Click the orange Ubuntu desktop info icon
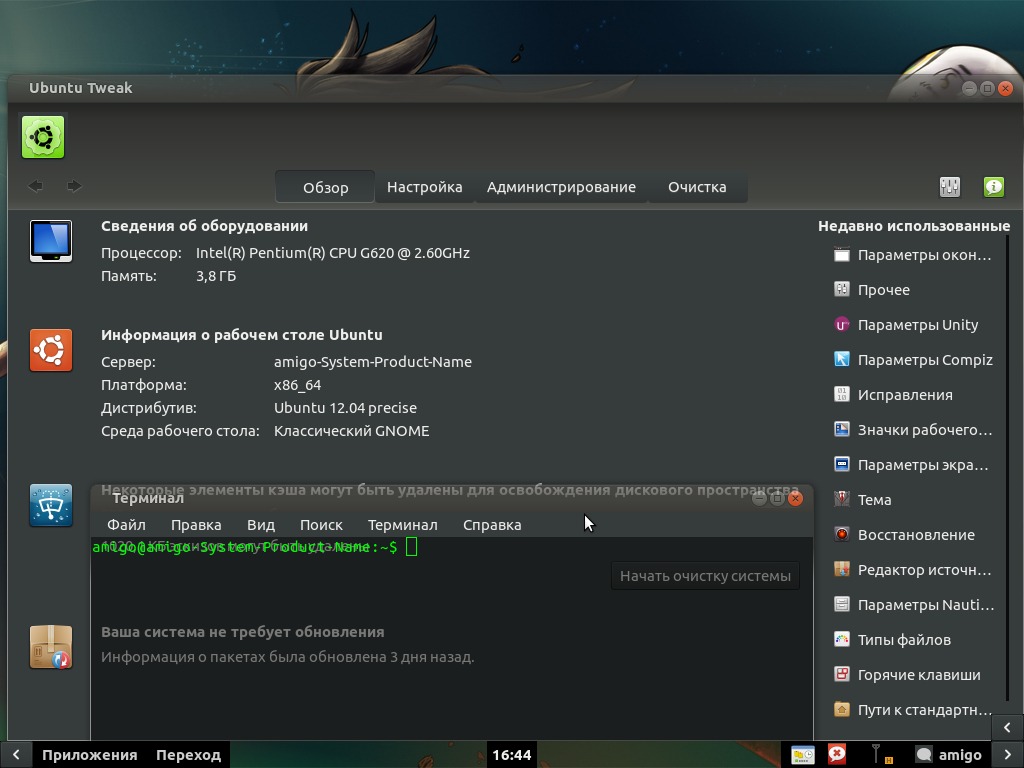Screen dimensions: 1024x768 51,350
